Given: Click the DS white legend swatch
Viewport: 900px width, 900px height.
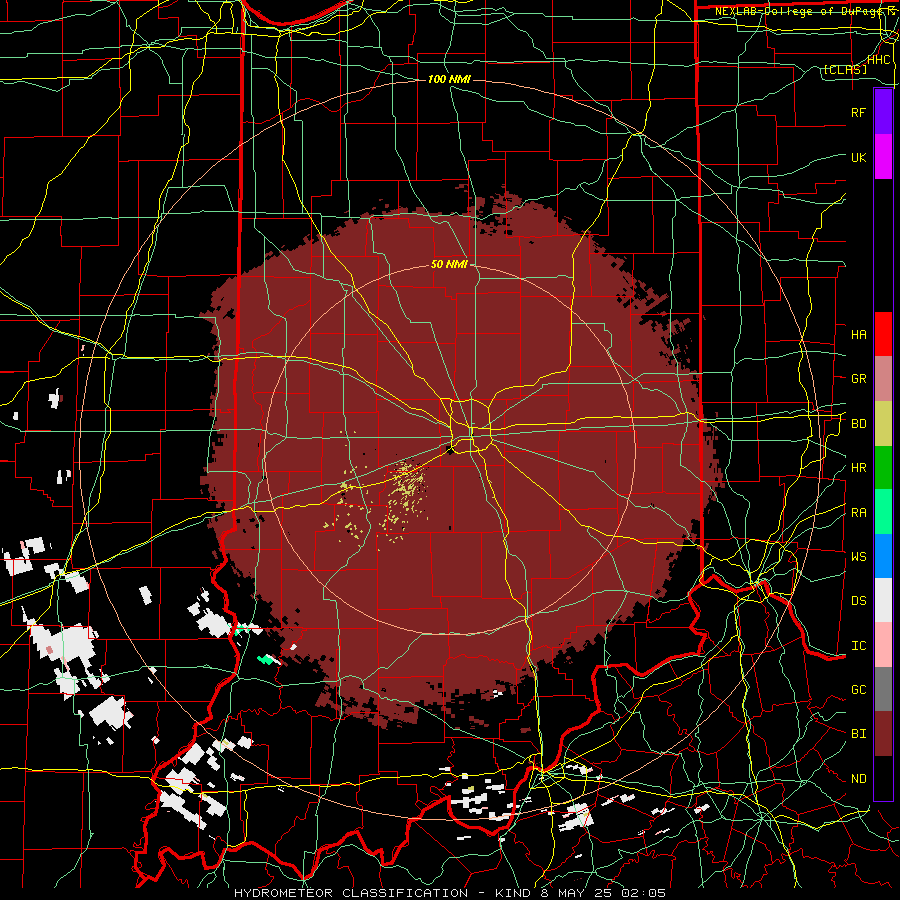Looking at the screenshot, I should click(x=883, y=600).
